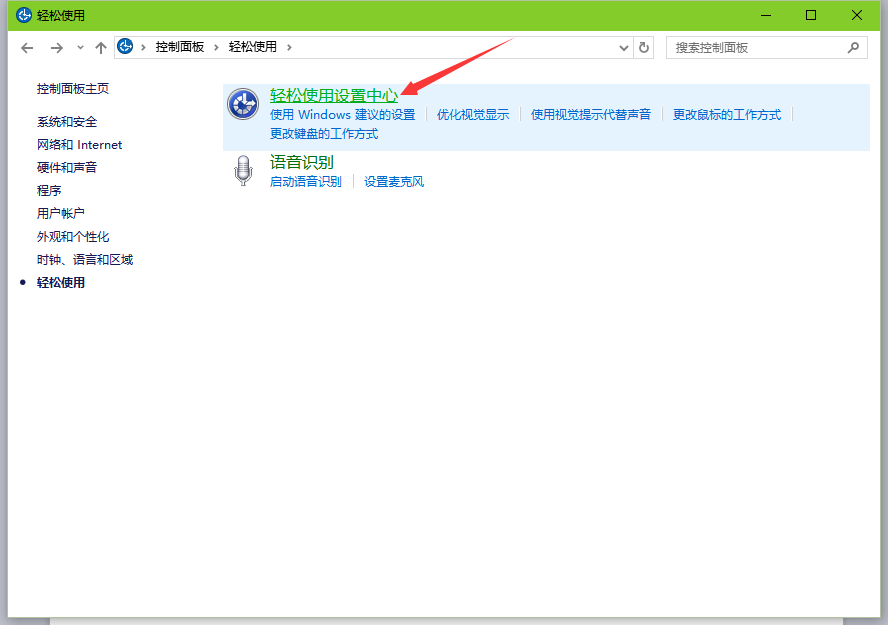Select 轻松使用 in the breadcrumb path
This screenshot has width=888, height=625.
click(x=253, y=47)
